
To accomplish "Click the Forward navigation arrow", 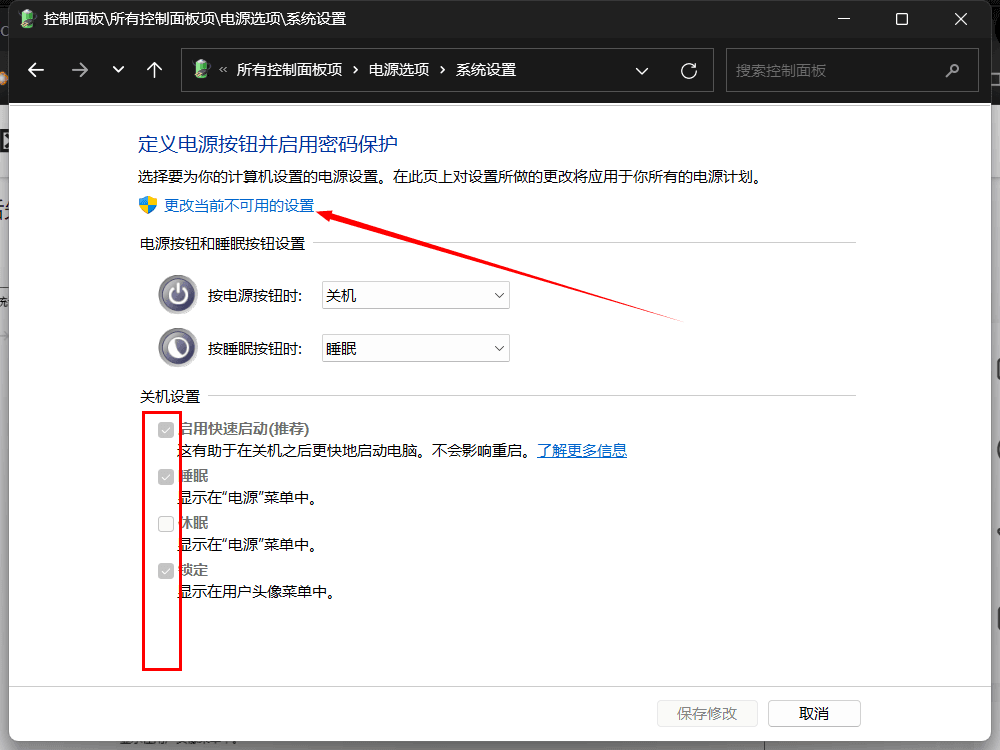I will (80, 70).
